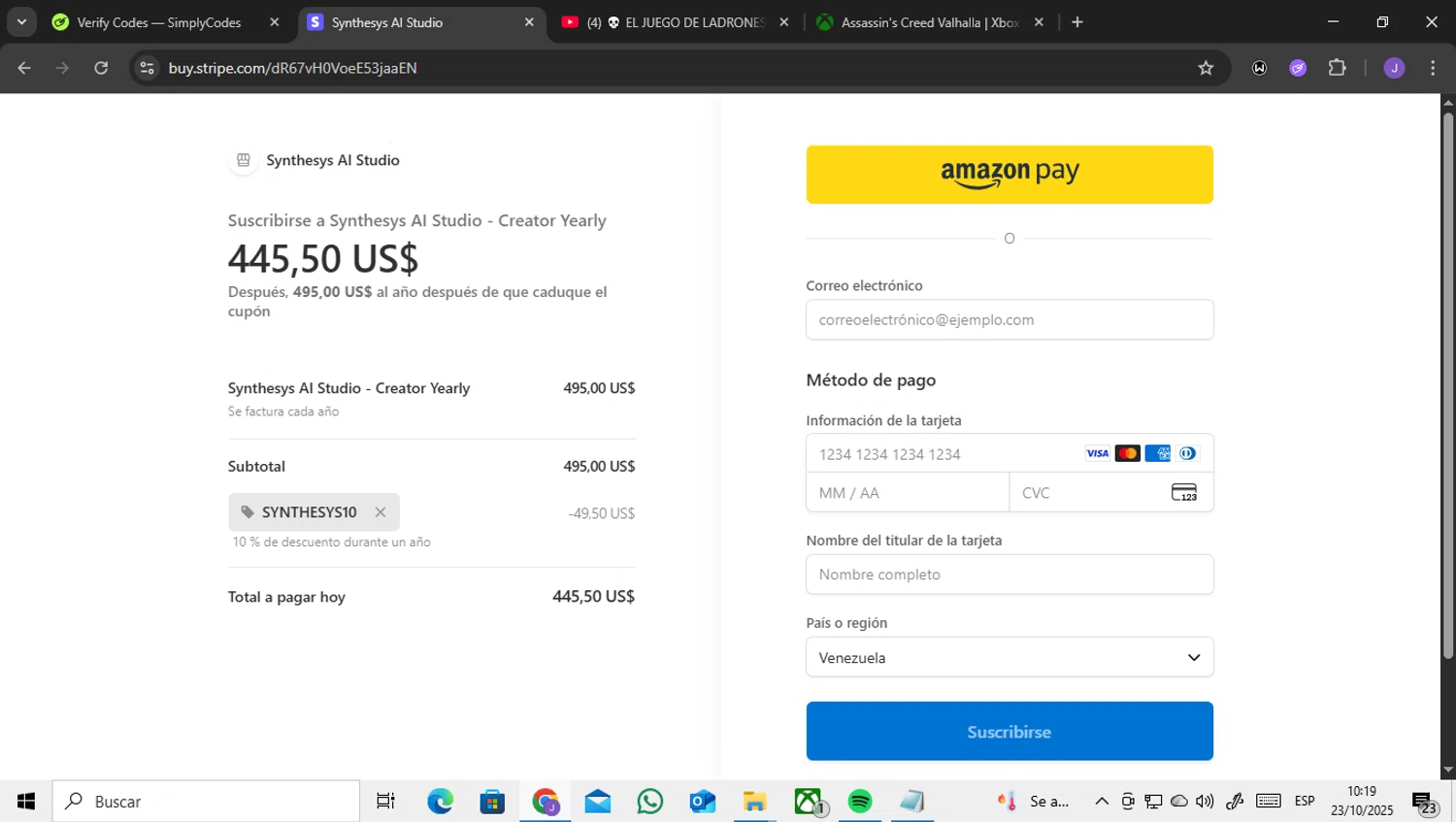Screen dimensions: 1456x822
Task: Open Spotify from taskbar
Action: click(860, 802)
